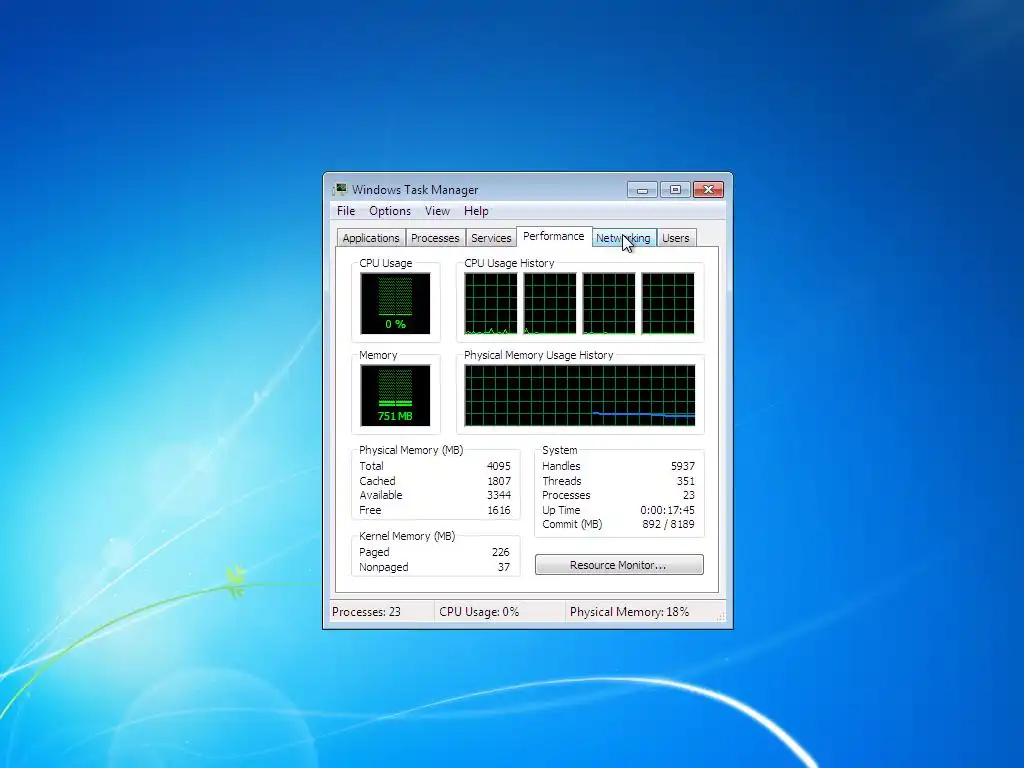Viewport: 1024px width, 768px height.
Task: Click the 'Available' label
Action: [x=381, y=496]
